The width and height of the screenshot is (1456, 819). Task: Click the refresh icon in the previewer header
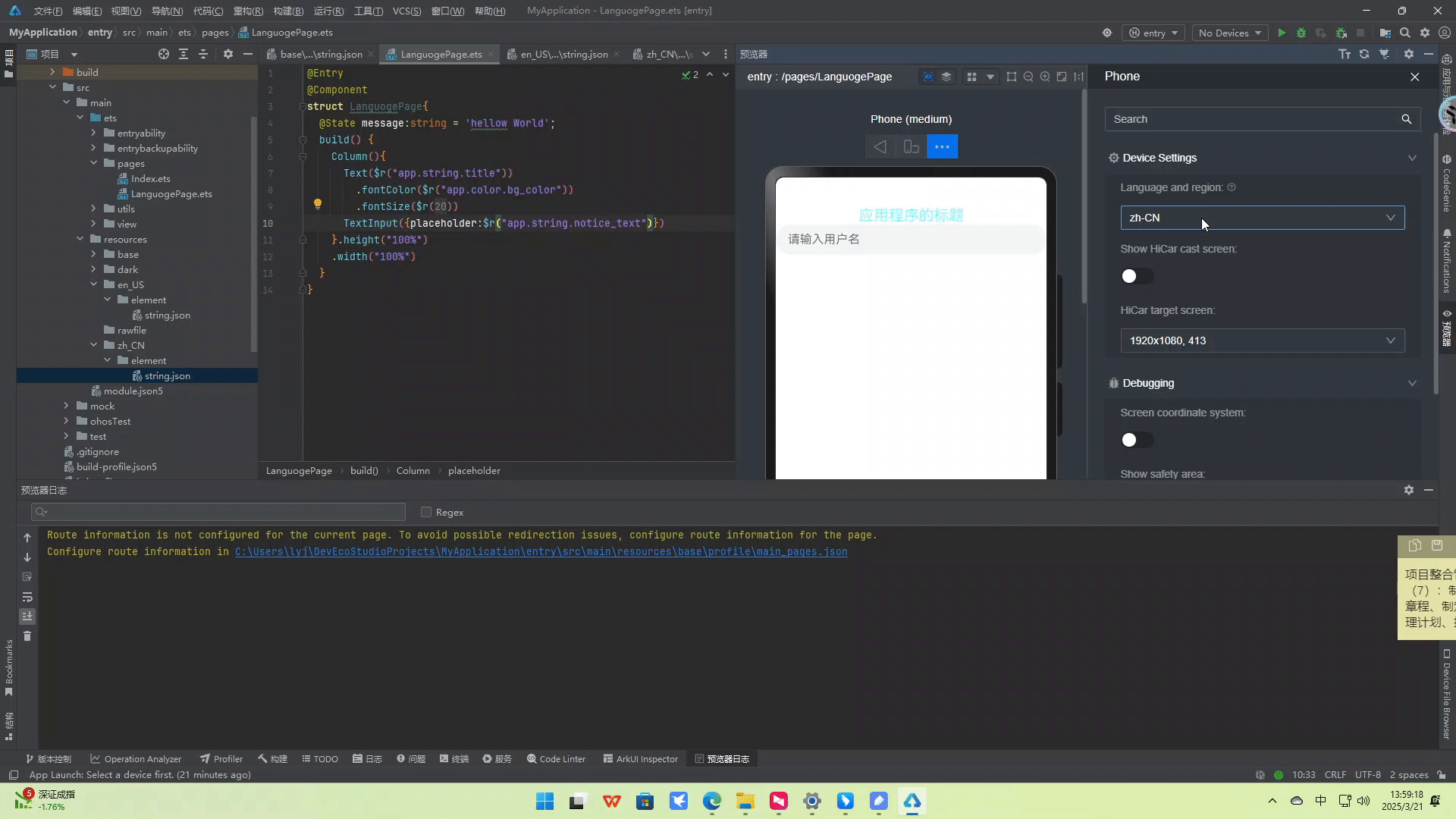(1364, 54)
